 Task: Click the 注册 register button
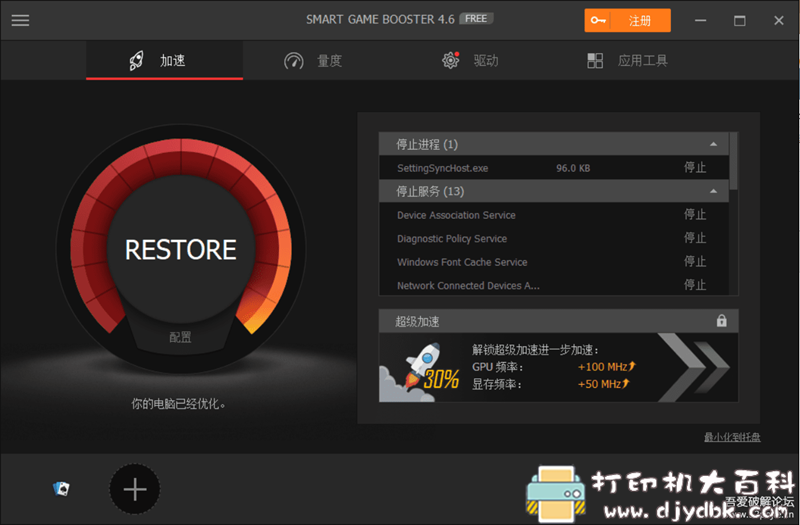(628, 20)
